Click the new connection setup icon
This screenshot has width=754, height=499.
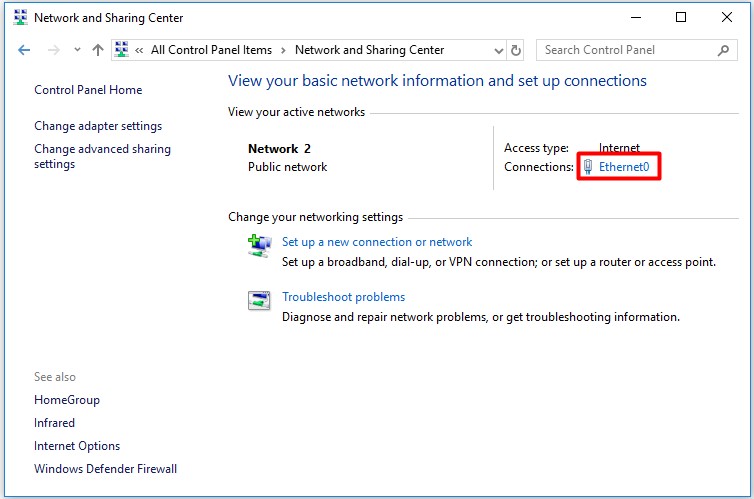(x=259, y=246)
